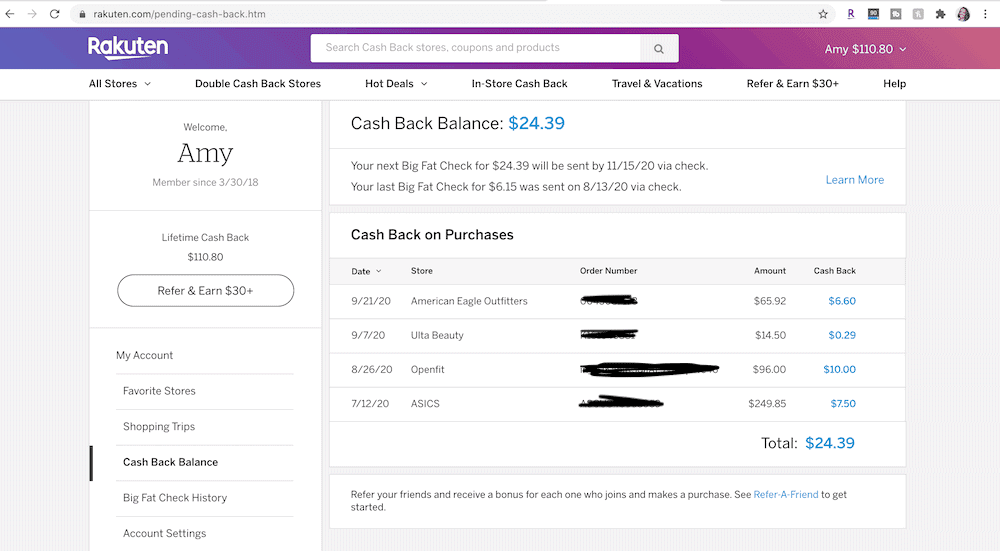Screen dimensions: 1000x551
Task: Click Openfit store name
Action: click(x=427, y=369)
